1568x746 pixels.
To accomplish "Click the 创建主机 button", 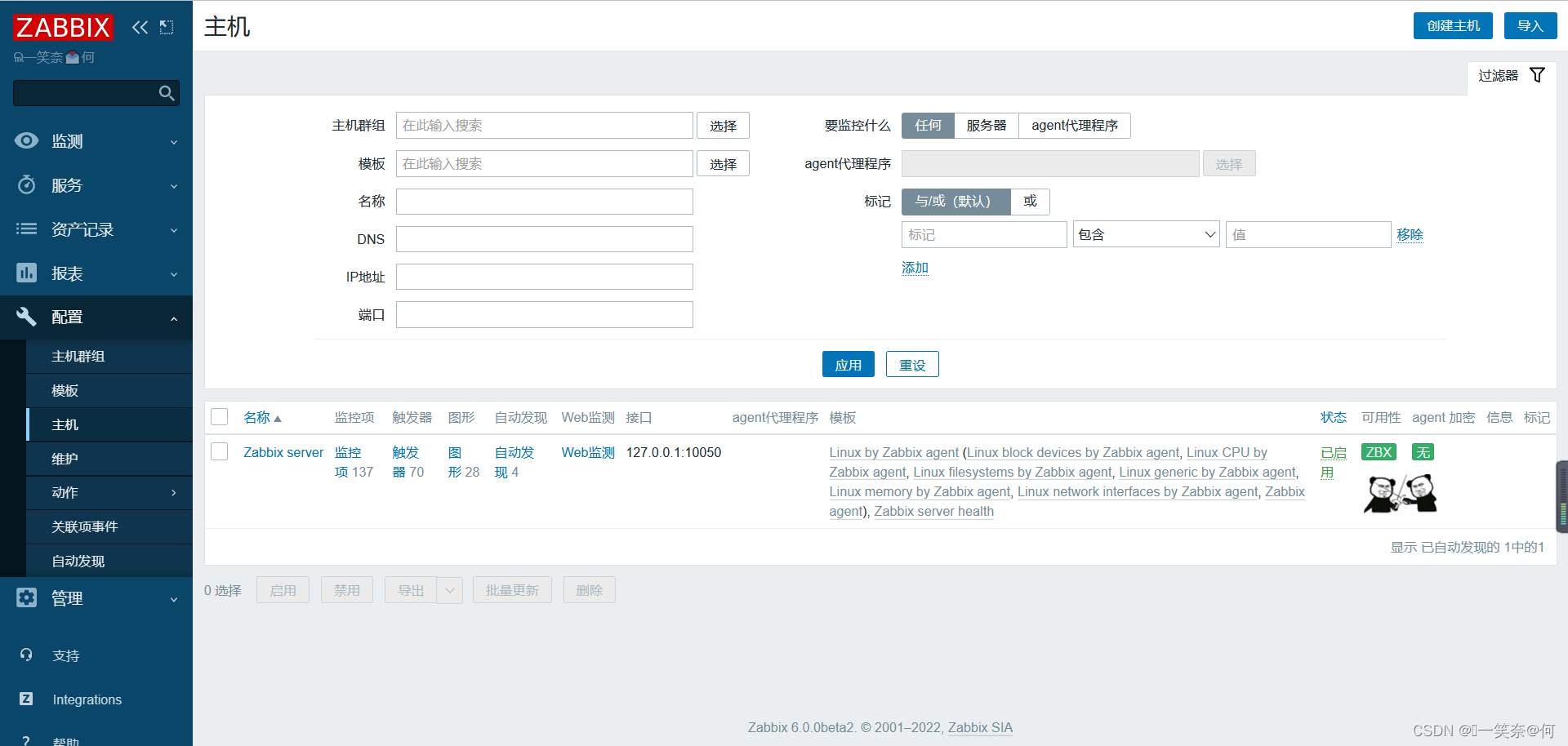I will pyautogui.click(x=1453, y=26).
